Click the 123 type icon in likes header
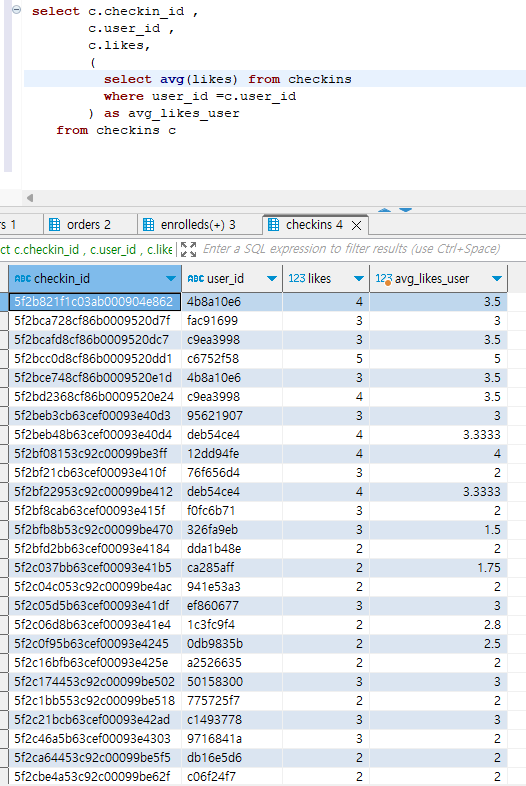The width and height of the screenshot is (526, 786). (x=296, y=278)
